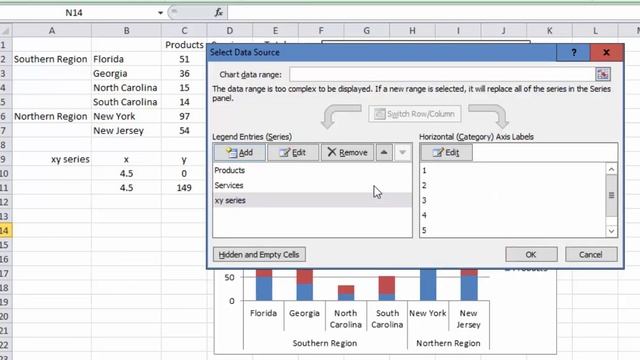Click the fx insert function icon
Image resolution: width=640 pixels, height=360 pixels.
219,13
